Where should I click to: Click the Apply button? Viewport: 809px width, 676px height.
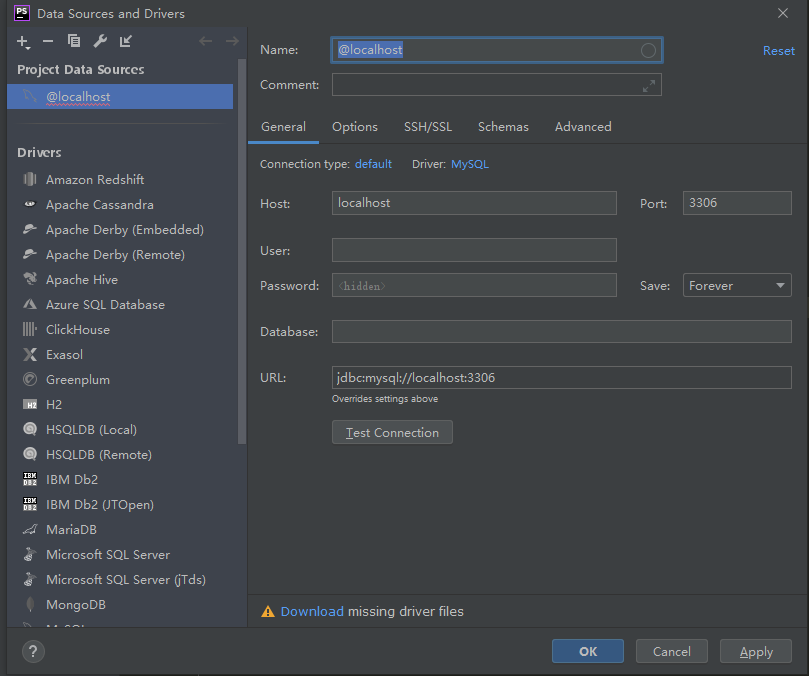tap(755, 651)
